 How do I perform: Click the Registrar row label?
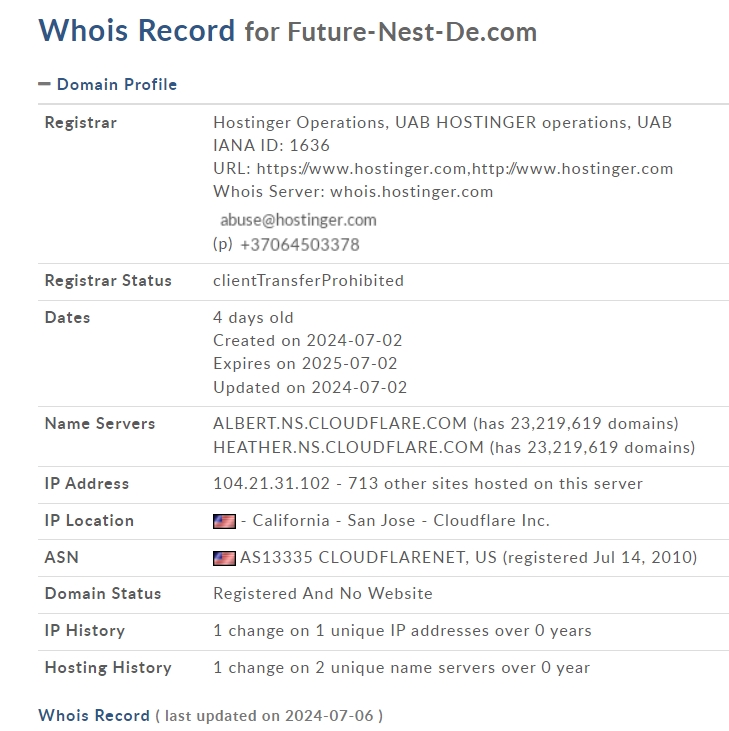[81, 123]
